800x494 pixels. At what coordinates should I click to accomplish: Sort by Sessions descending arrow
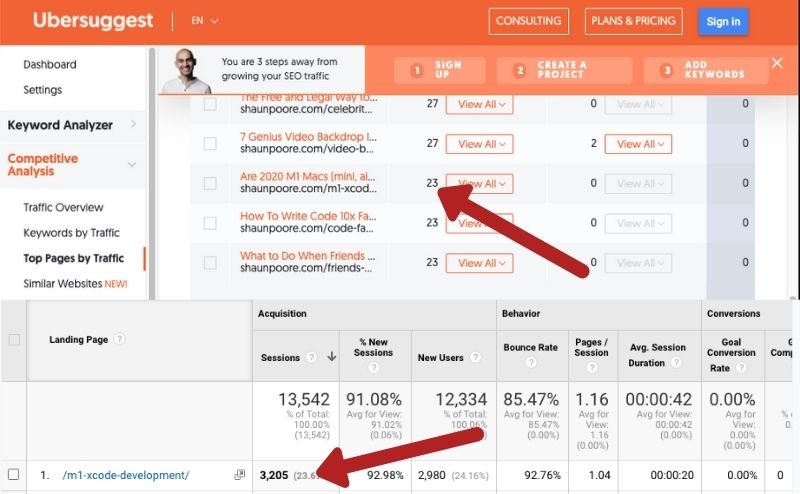(332, 357)
